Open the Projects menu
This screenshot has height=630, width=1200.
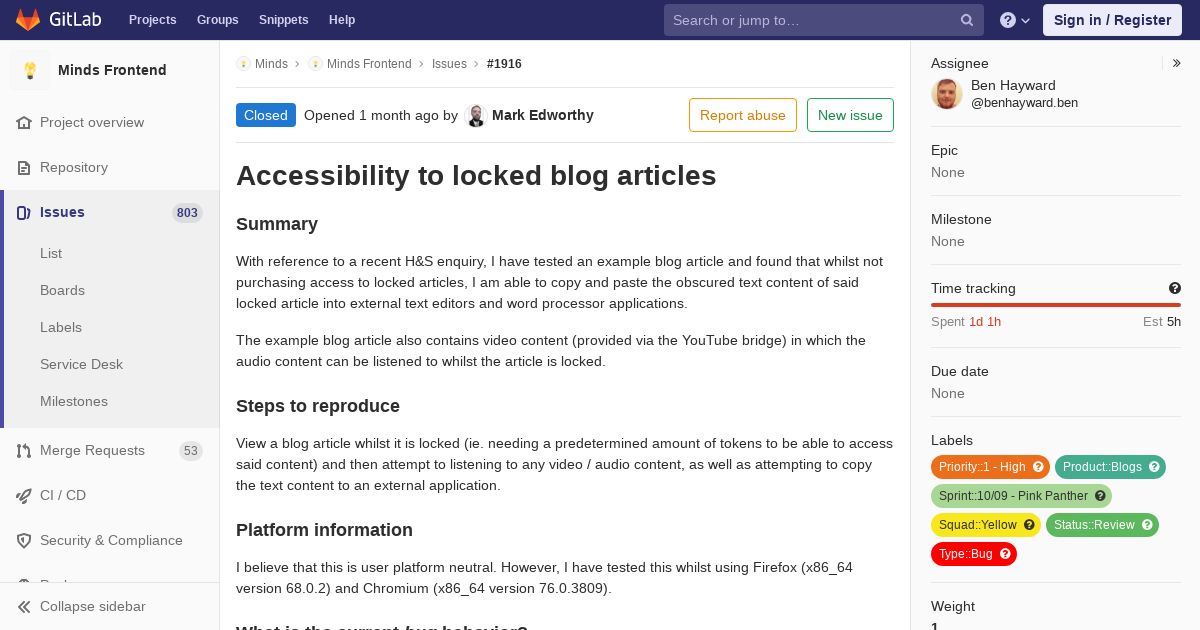tap(152, 20)
